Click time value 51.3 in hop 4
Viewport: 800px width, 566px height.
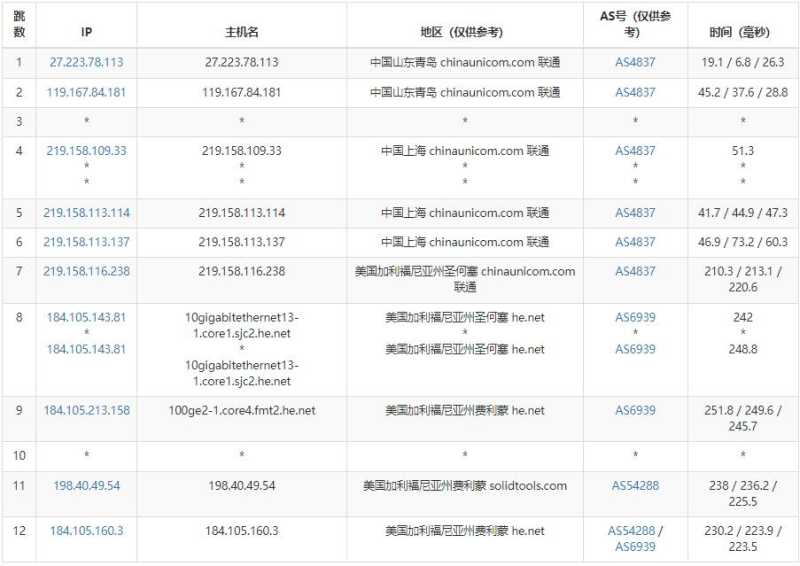[x=742, y=151]
